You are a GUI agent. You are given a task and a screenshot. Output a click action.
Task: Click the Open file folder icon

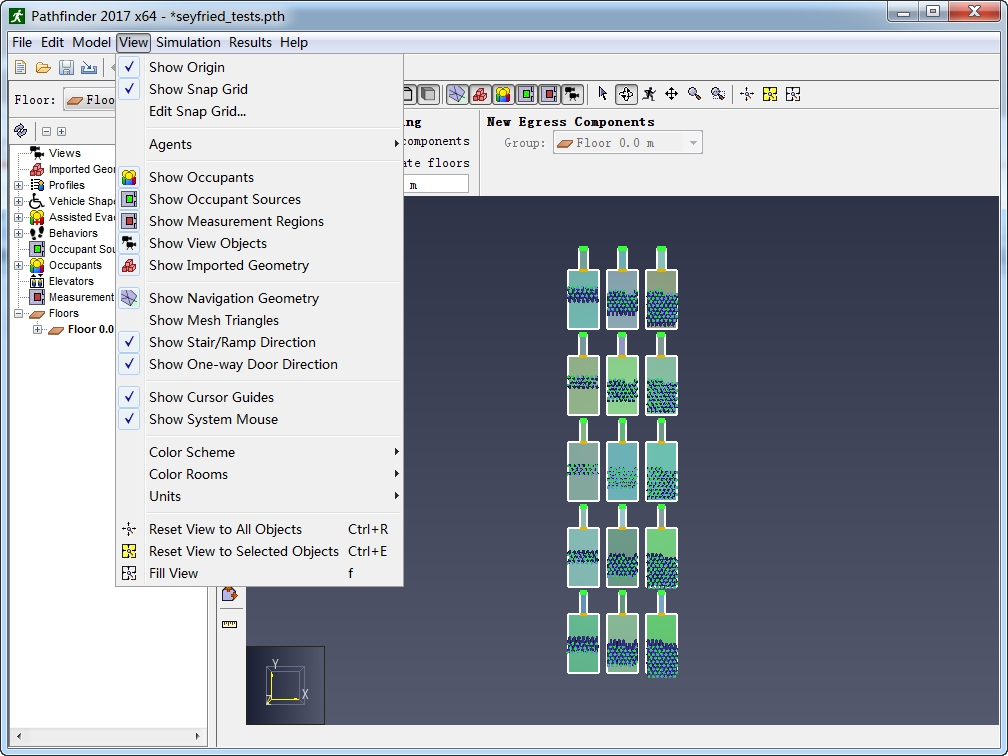(x=43, y=67)
